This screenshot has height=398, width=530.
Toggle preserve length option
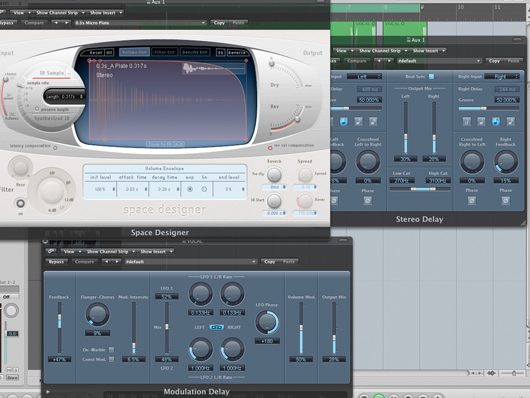(x=37, y=109)
